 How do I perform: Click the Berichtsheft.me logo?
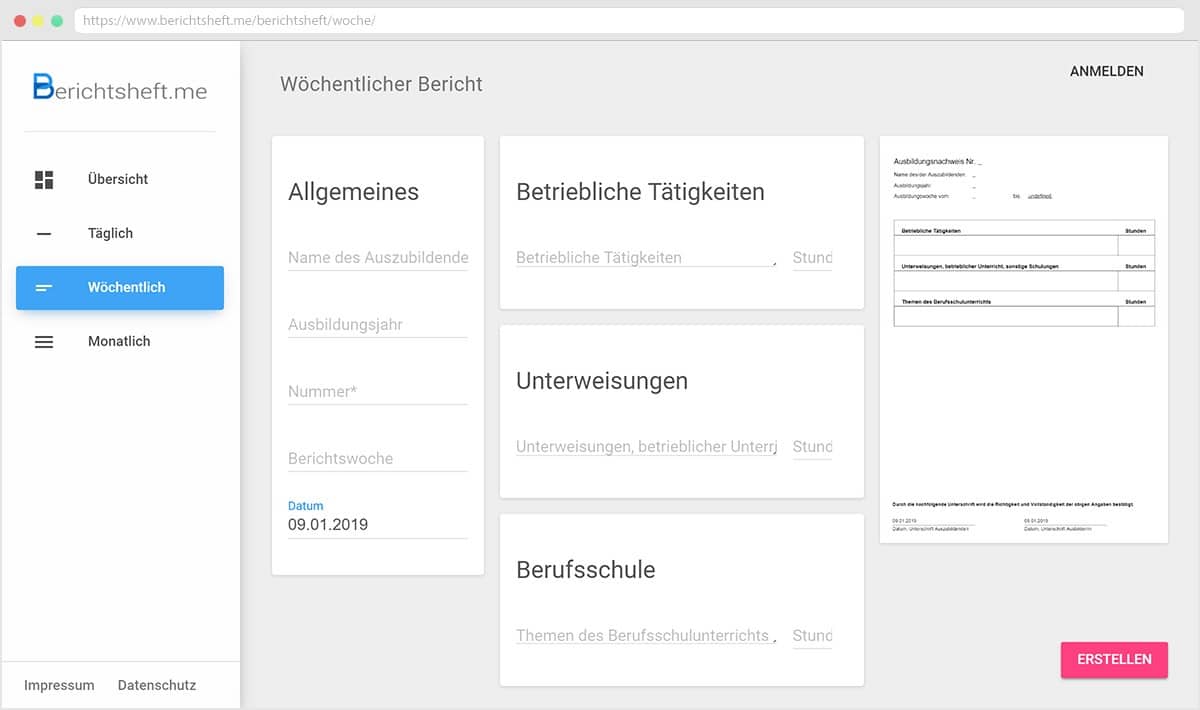(x=120, y=88)
